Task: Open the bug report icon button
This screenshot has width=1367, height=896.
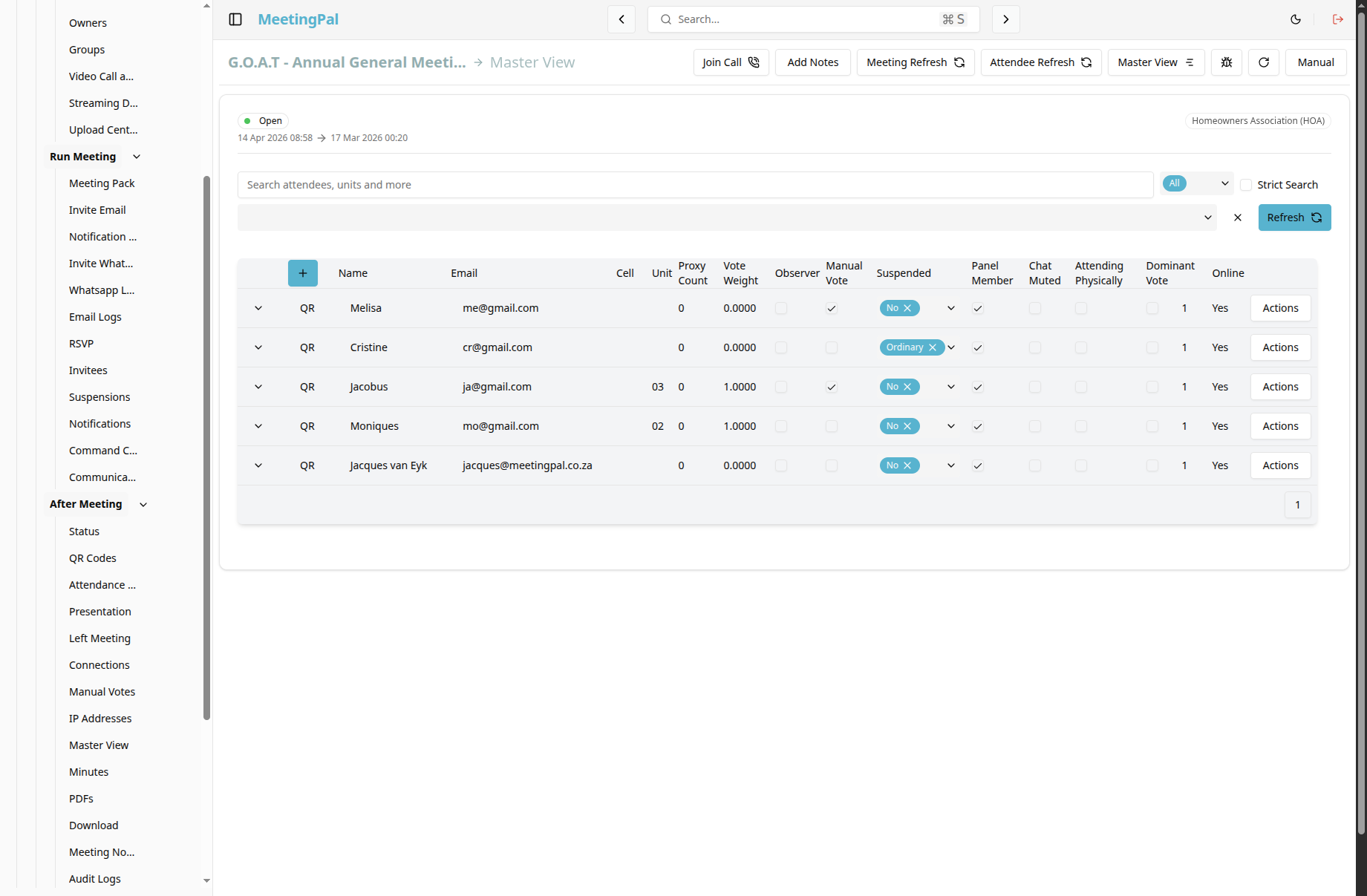Action: click(x=1227, y=62)
